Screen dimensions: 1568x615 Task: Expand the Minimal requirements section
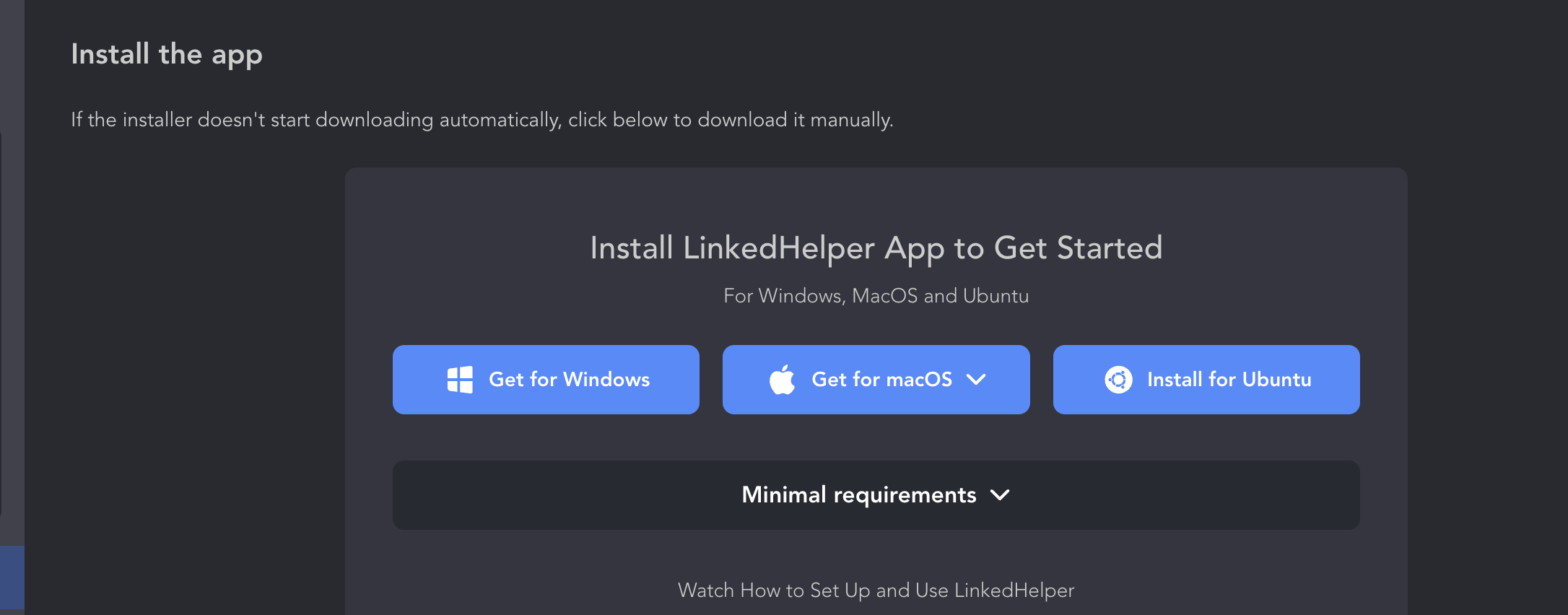click(858, 495)
